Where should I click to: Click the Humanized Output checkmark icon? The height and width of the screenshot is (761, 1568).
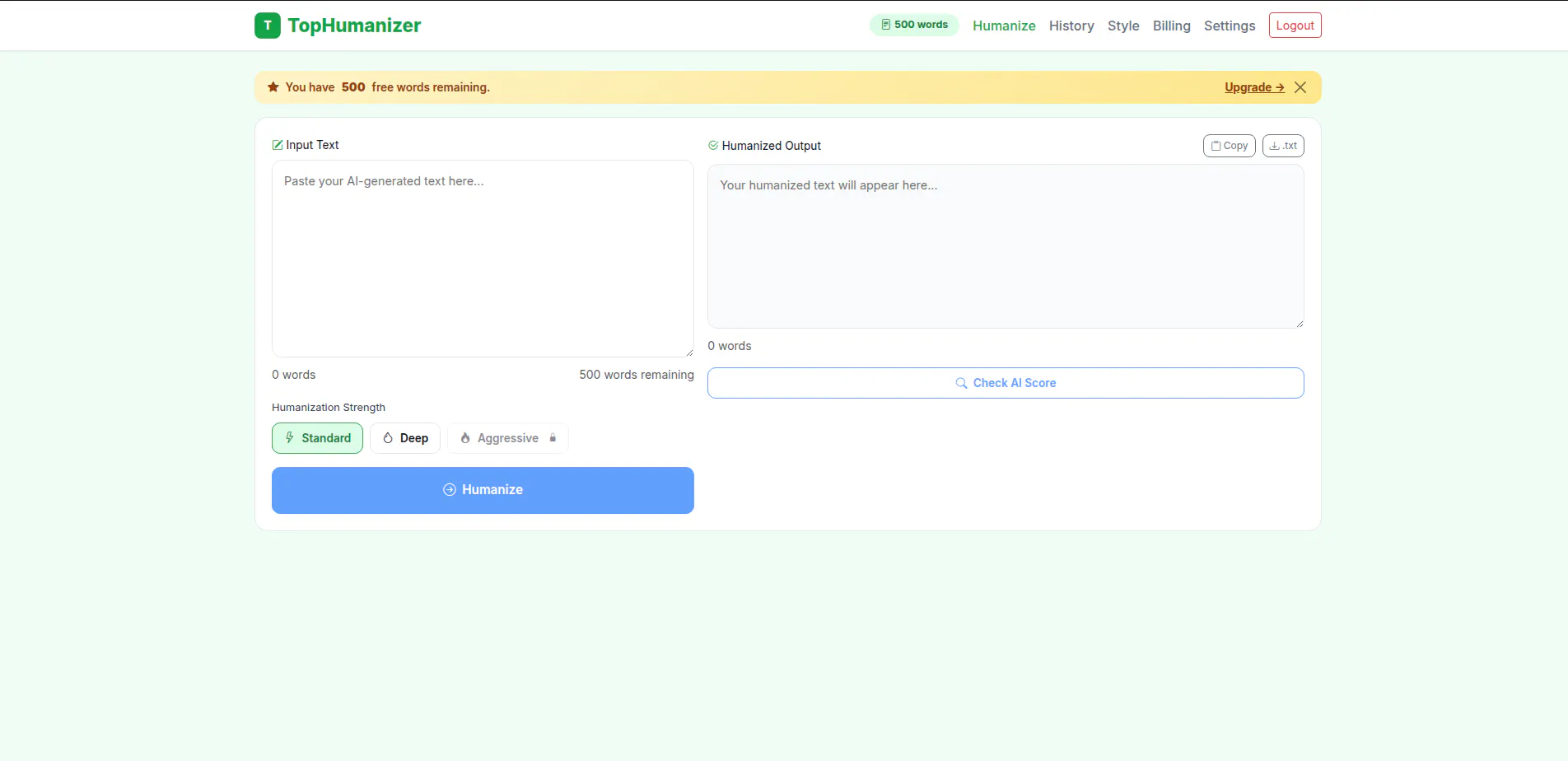tap(713, 146)
